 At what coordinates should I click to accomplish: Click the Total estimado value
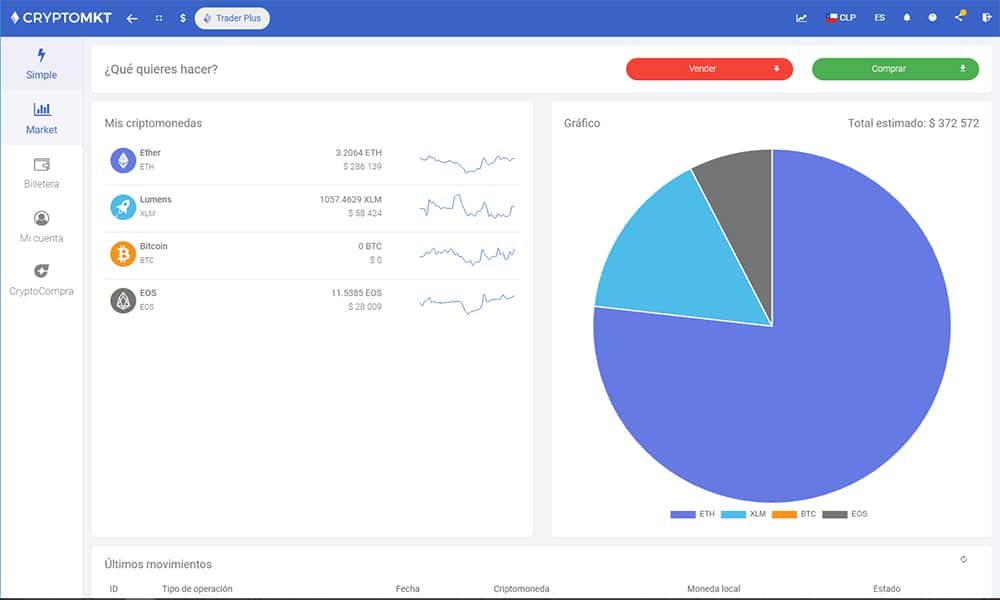pyautogui.click(x=953, y=123)
